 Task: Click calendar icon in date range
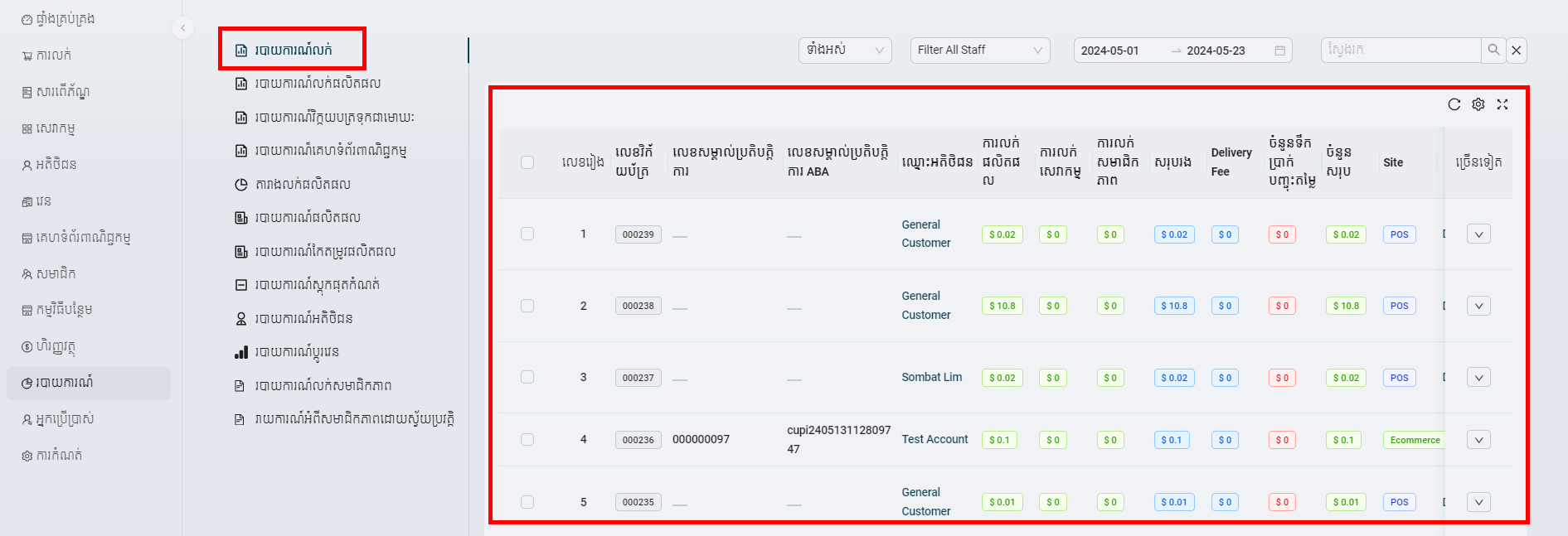pos(1279,51)
